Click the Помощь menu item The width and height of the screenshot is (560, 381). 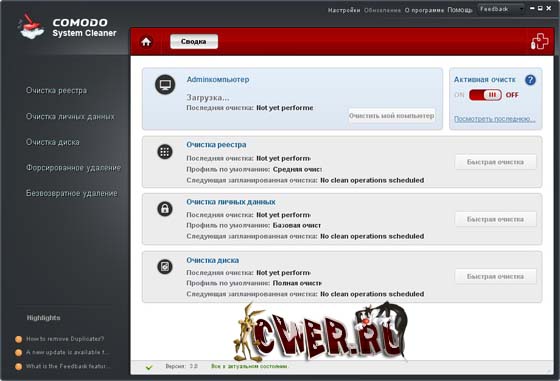click(x=460, y=10)
